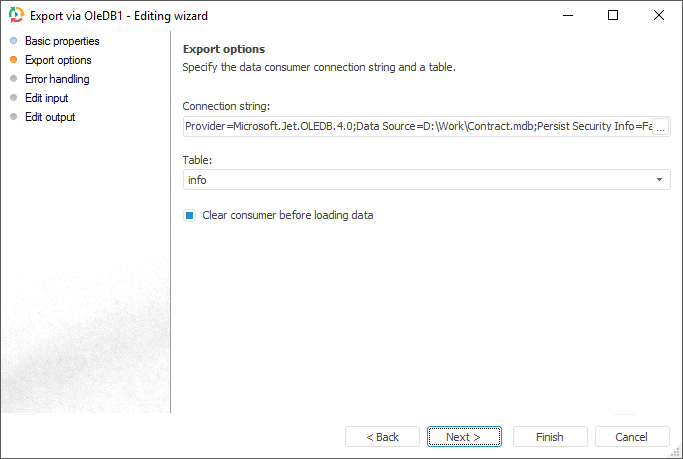Viewport: 683px width, 459px height.
Task: Open the Table combo box showing info
Action: click(x=420, y=180)
